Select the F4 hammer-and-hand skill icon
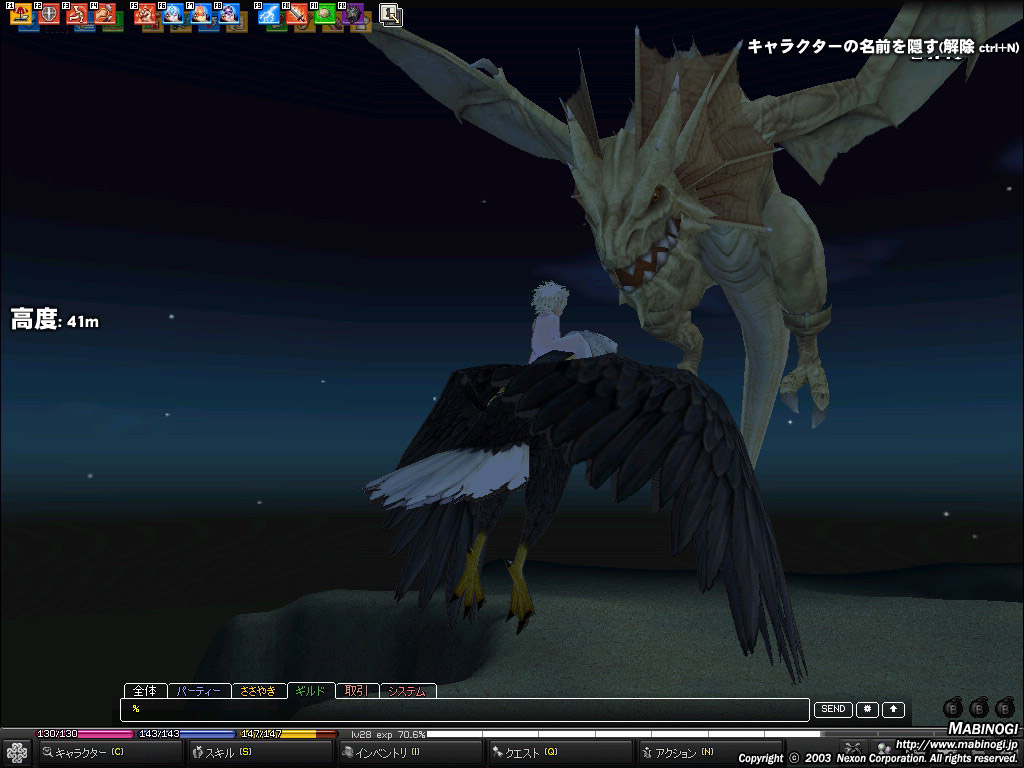The width and height of the screenshot is (1024, 768). click(105, 14)
